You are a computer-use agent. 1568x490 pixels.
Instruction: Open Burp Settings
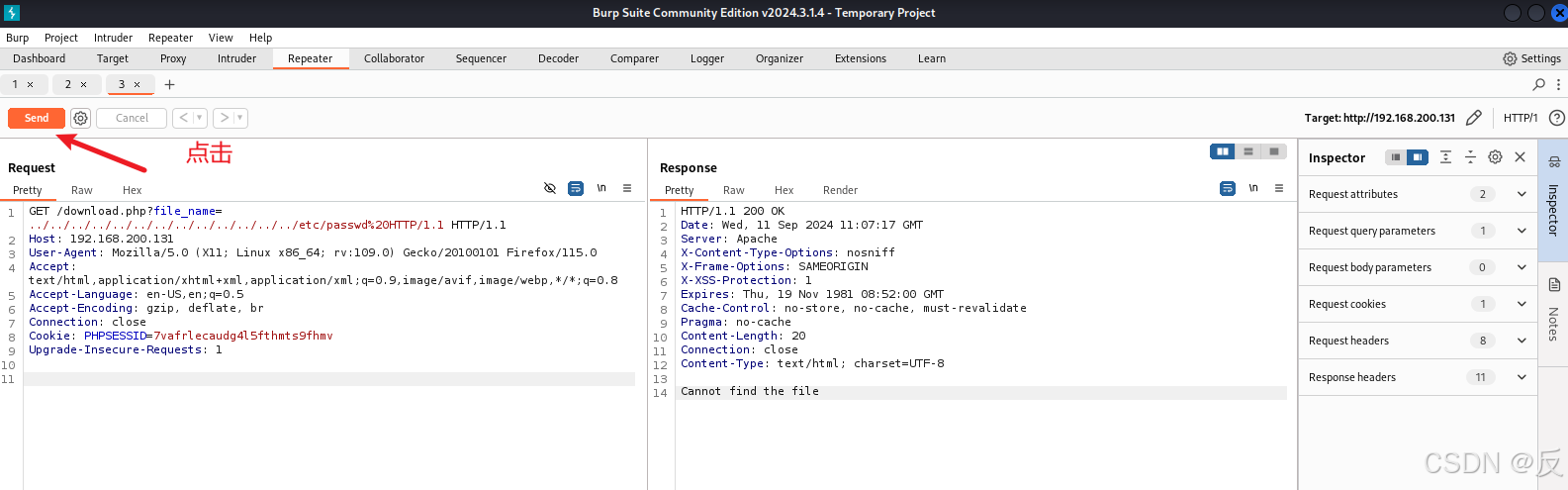click(1531, 58)
